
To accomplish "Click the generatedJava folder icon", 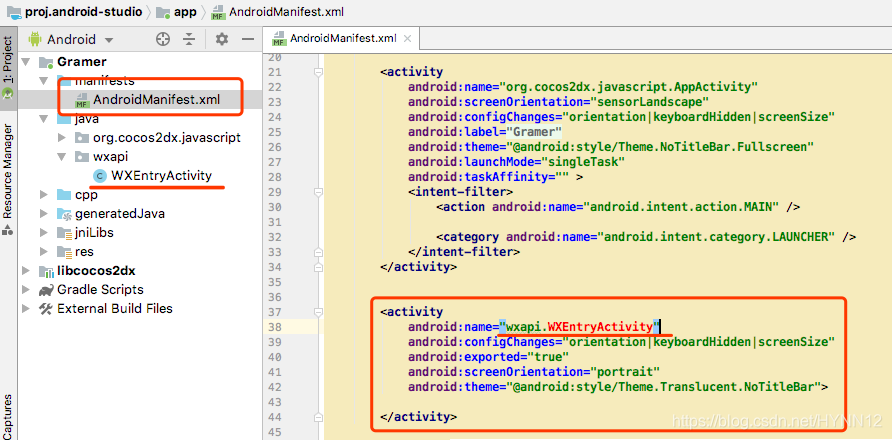I will (x=65, y=214).
